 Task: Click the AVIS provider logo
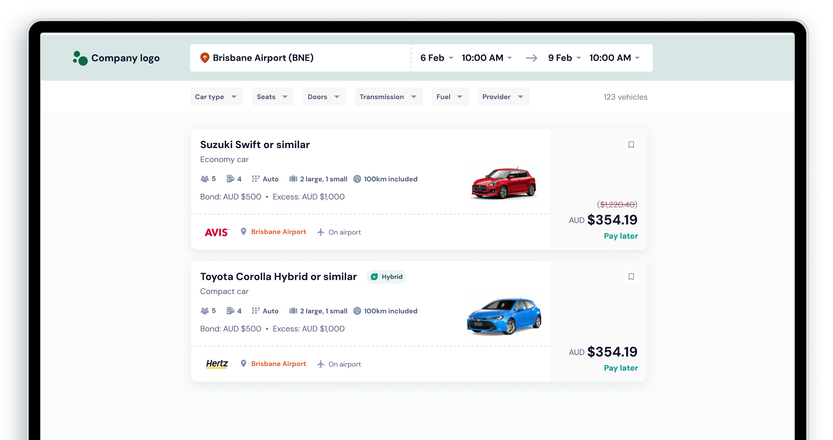(217, 232)
